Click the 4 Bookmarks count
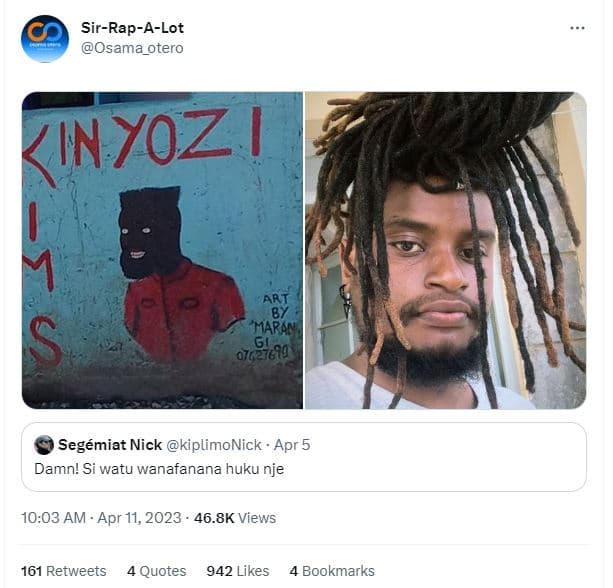Image resolution: width=613 pixels, height=588 pixels. [x=332, y=571]
